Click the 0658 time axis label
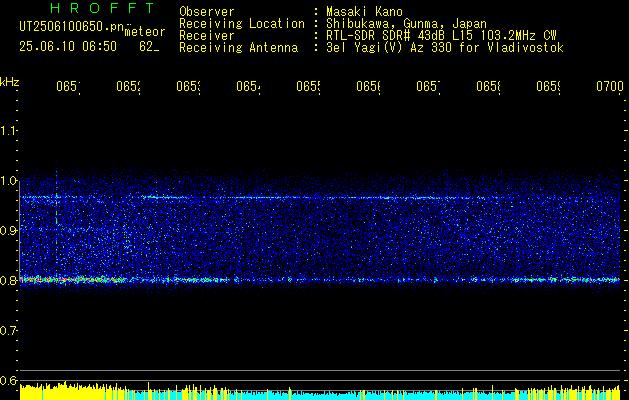This screenshot has height=400, width=629. click(489, 86)
